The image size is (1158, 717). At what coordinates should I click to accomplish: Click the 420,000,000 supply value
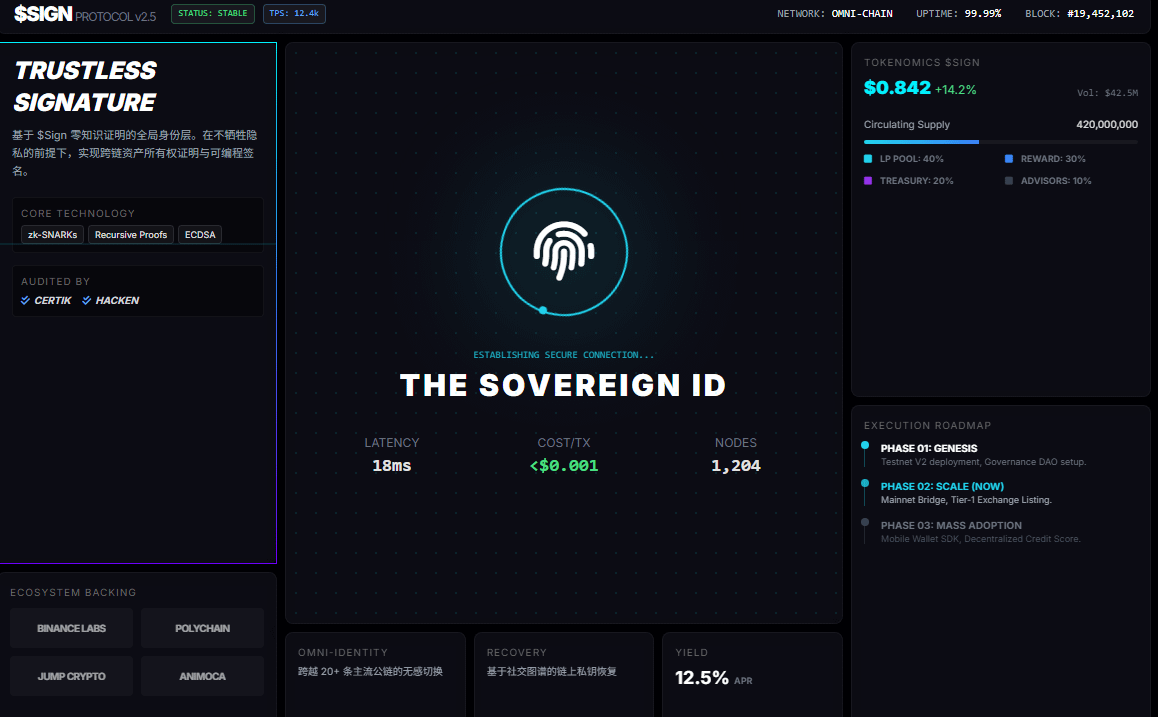(1107, 125)
